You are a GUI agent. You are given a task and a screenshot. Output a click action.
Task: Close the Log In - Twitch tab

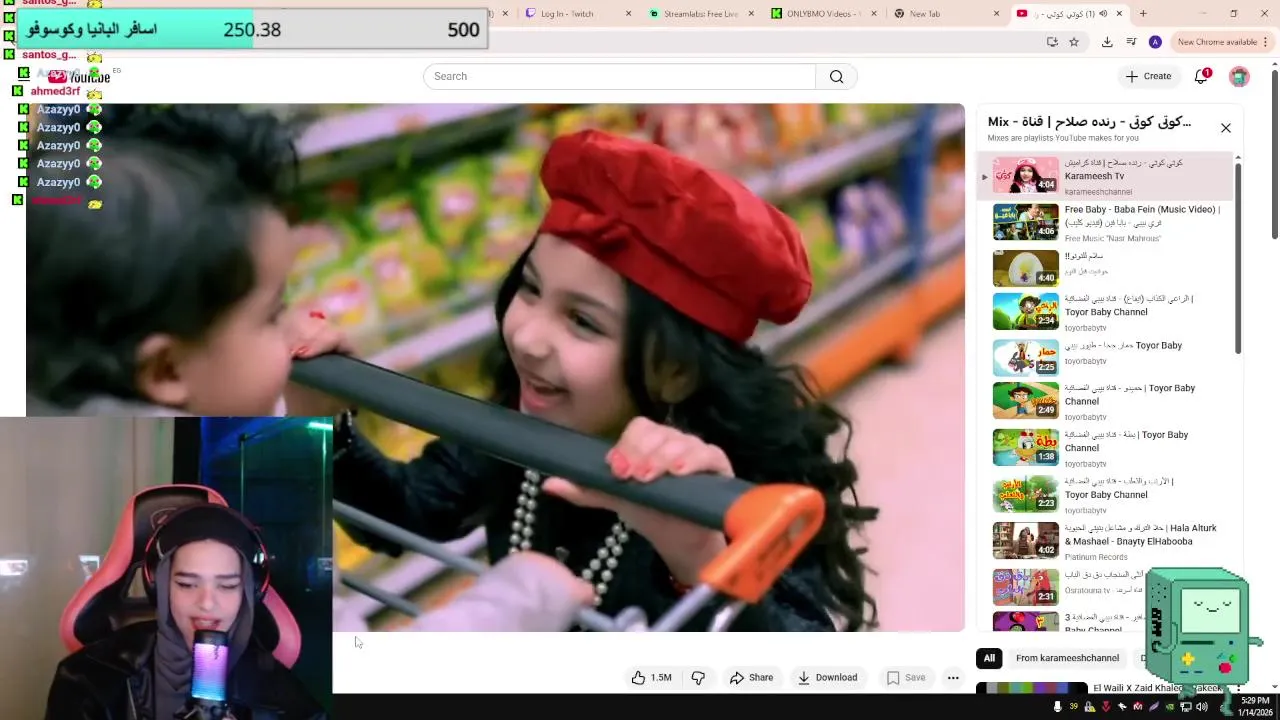tap(629, 14)
